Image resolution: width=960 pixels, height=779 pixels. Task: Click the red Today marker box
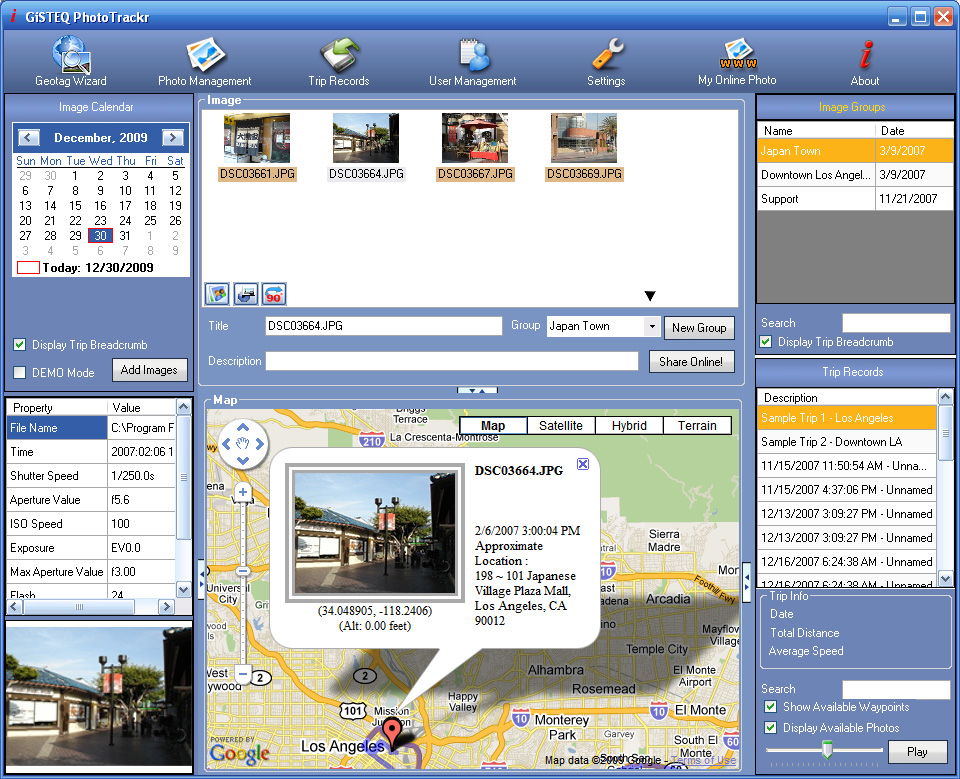28,268
